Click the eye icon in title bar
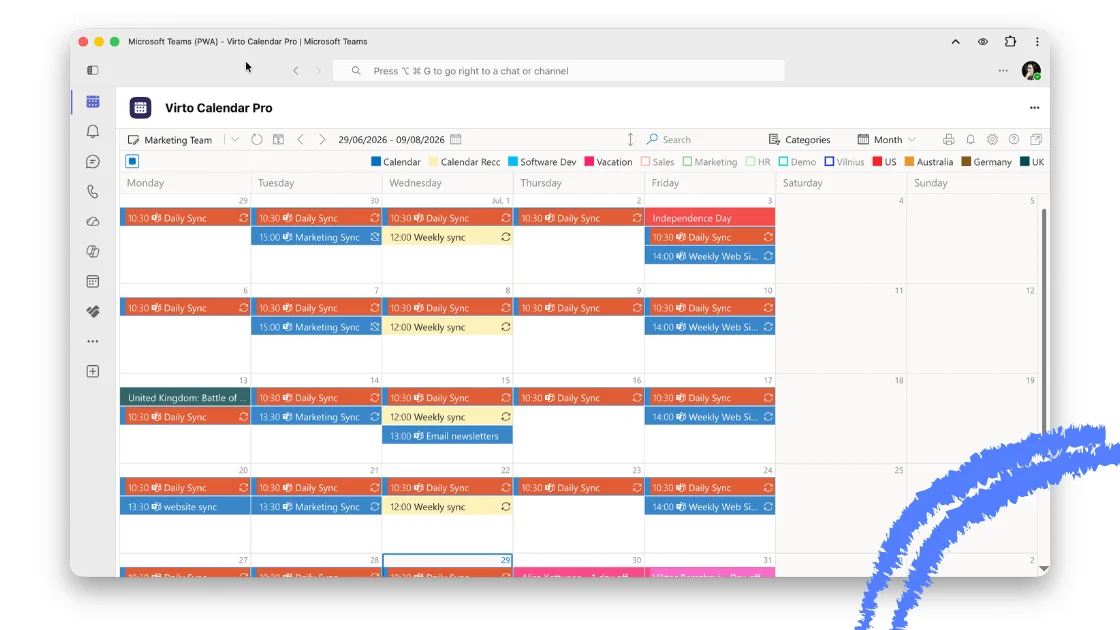Viewport: 1120px width, 630px height. coord(983,41)
